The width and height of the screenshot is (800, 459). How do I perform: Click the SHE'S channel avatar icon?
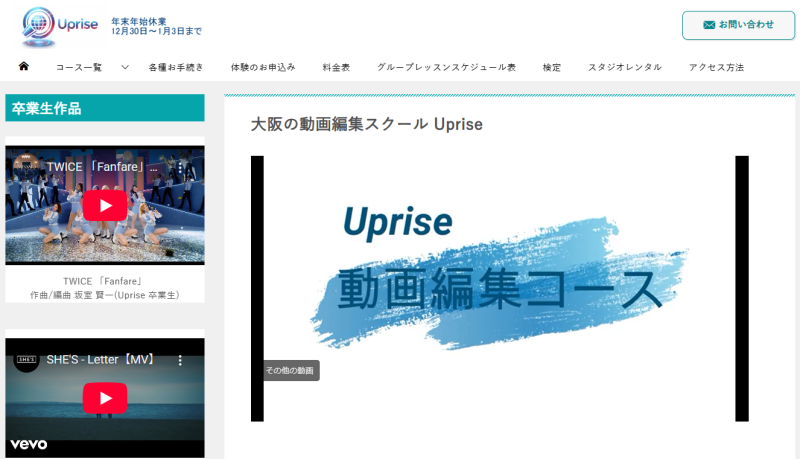click(x=26, y=360)
